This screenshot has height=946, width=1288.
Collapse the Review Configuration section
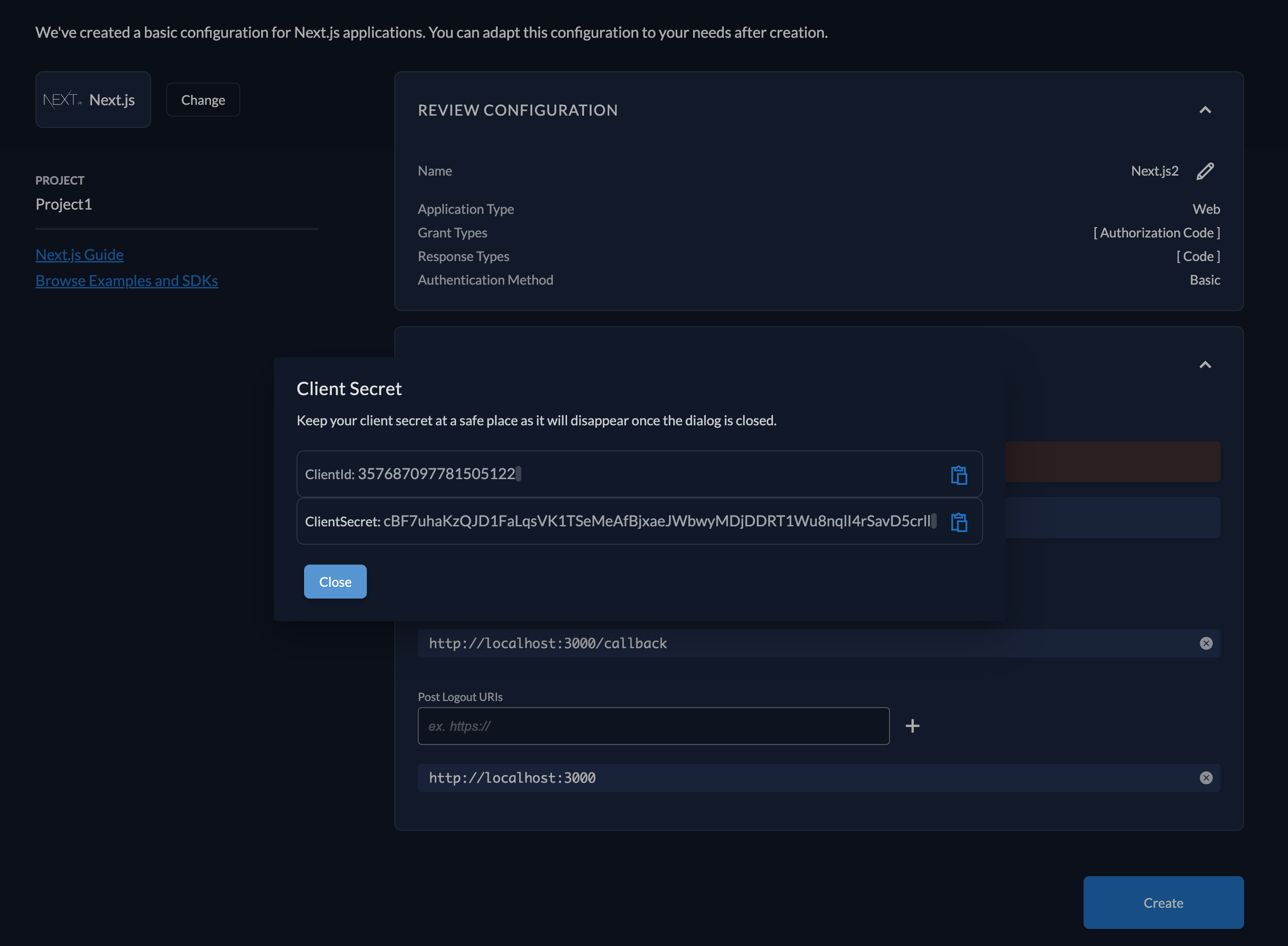pos(1205,110)
